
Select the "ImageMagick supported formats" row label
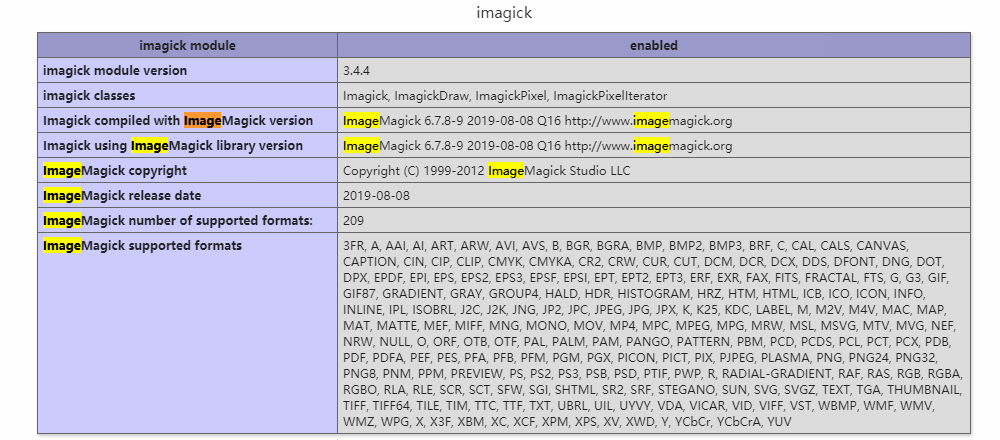click(x=142, y=245)
